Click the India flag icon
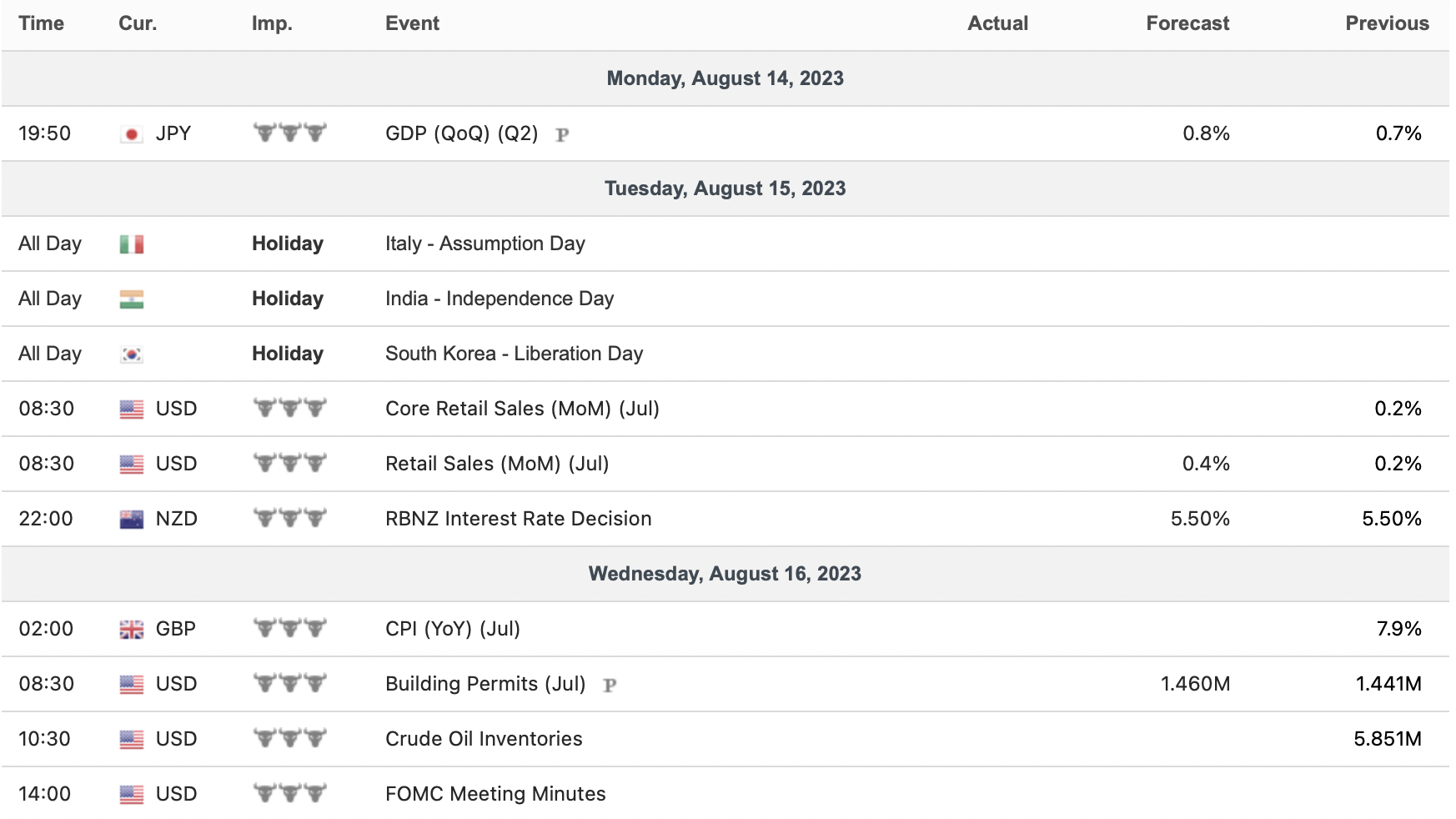 (131, 299)
